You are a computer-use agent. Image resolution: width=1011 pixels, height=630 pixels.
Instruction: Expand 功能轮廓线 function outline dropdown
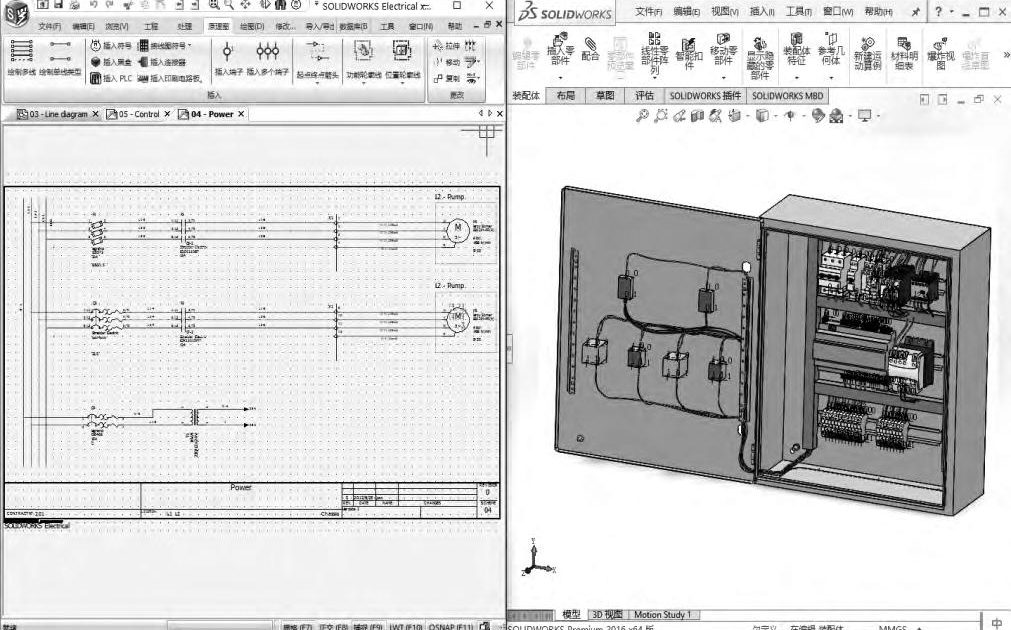click(x=364, y=84)
